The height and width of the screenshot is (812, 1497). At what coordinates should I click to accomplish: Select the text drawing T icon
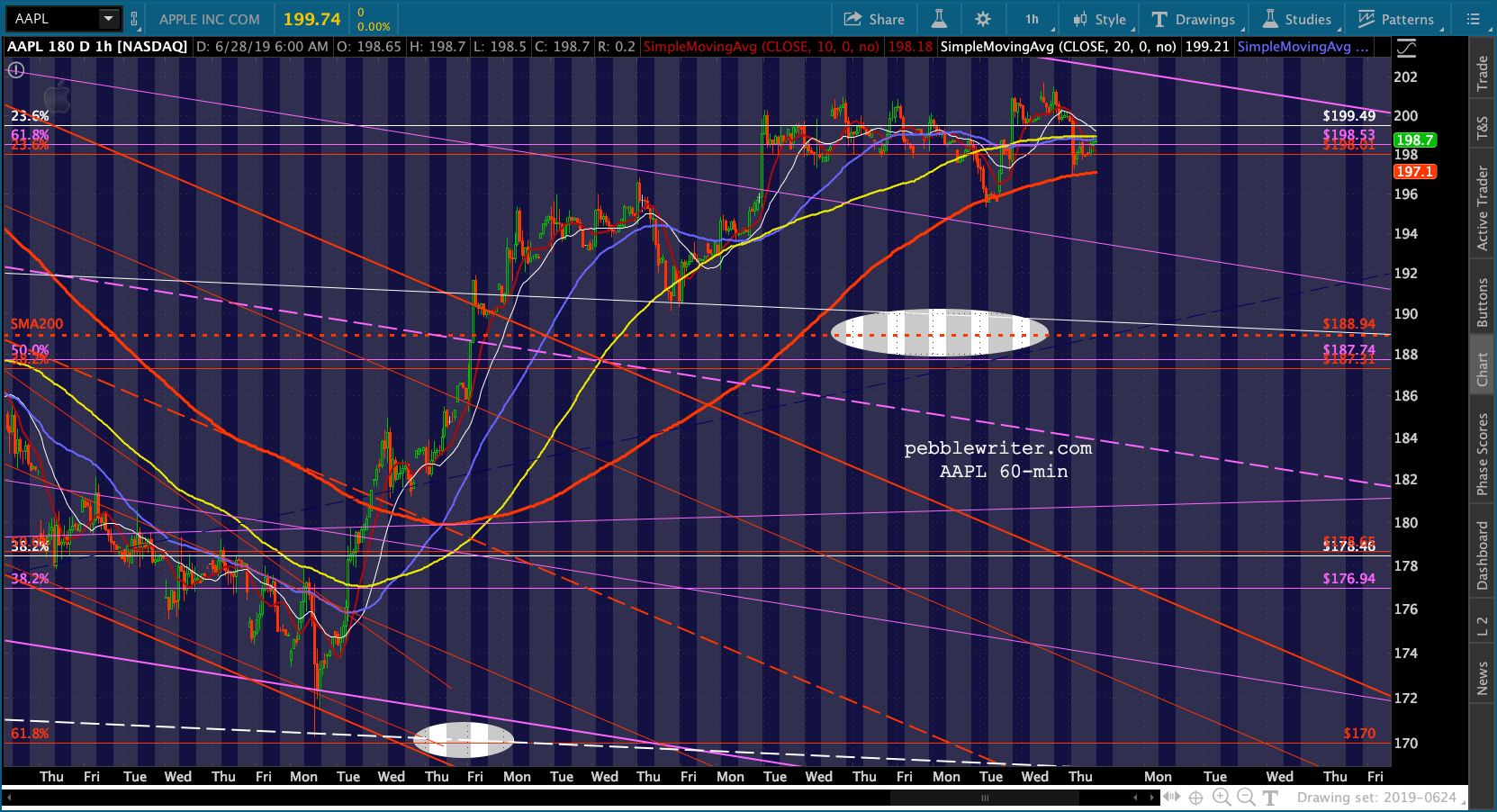(x=1270, y=798)
